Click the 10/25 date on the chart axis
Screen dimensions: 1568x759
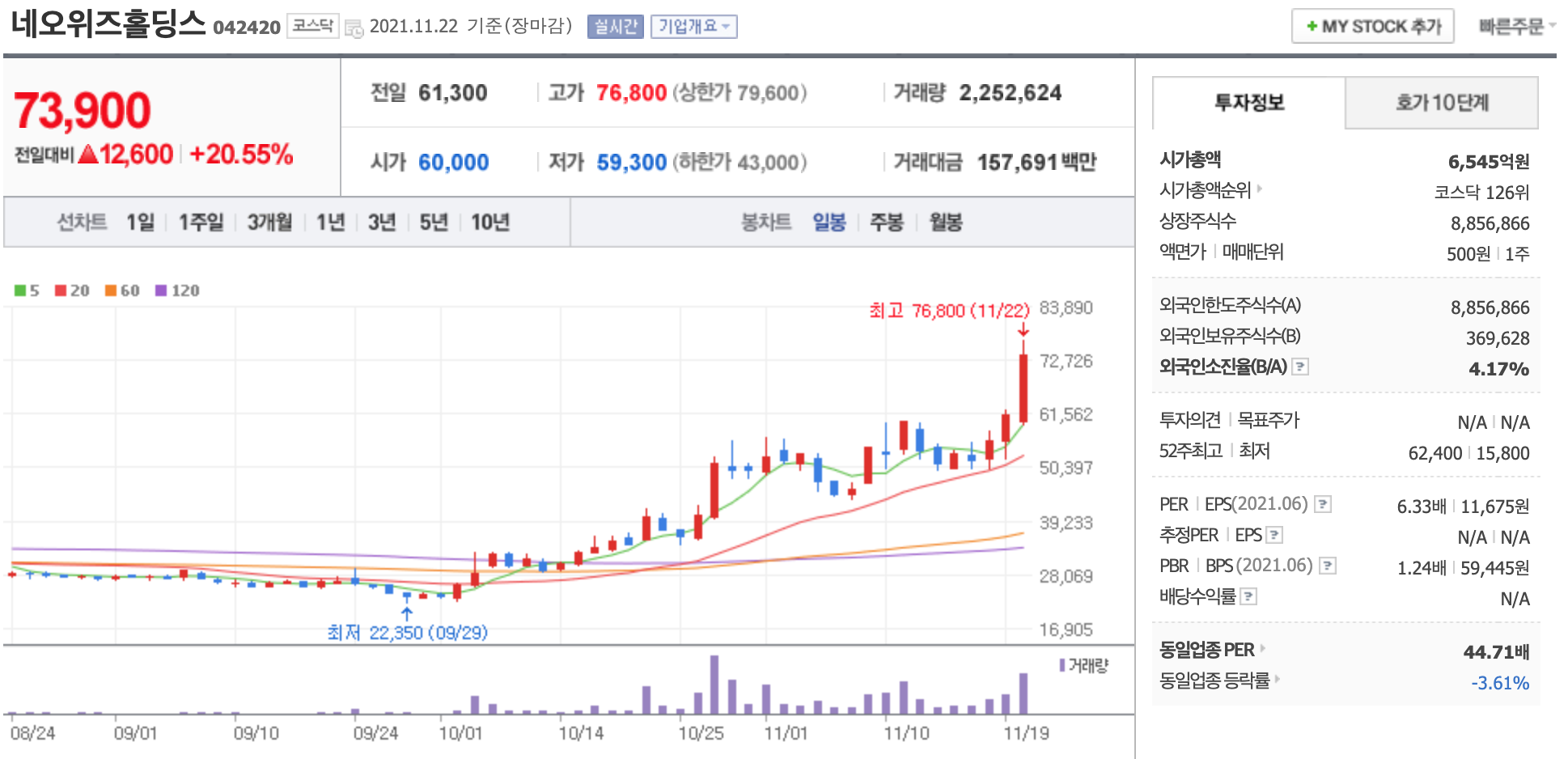[x=701, y=734]
